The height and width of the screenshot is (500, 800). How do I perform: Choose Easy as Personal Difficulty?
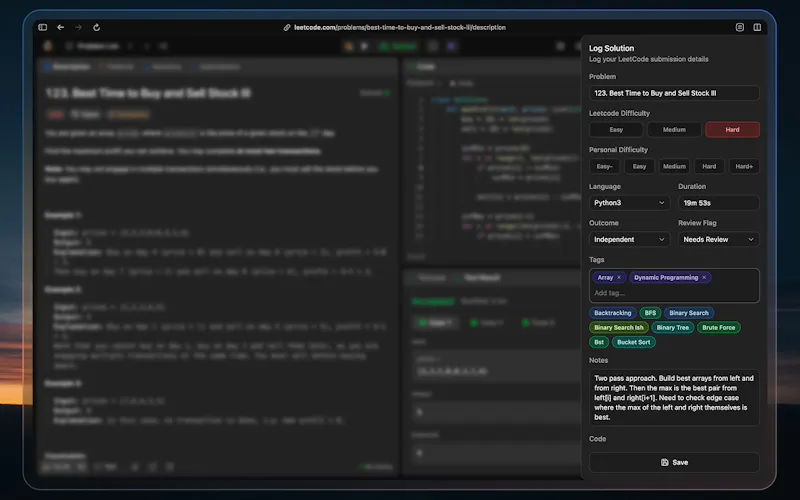click(639, 166)
